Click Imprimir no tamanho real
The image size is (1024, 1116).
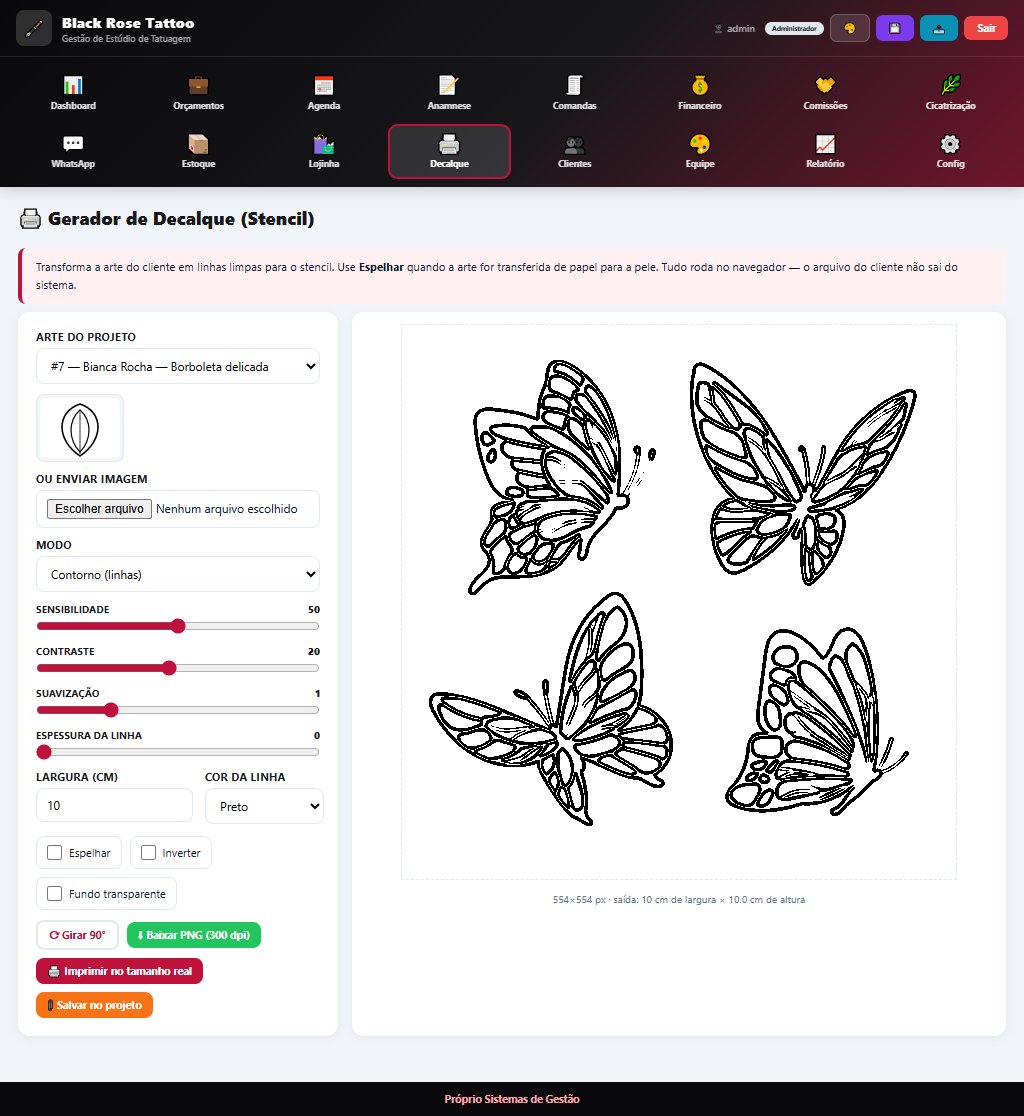[x=120, y=971]
